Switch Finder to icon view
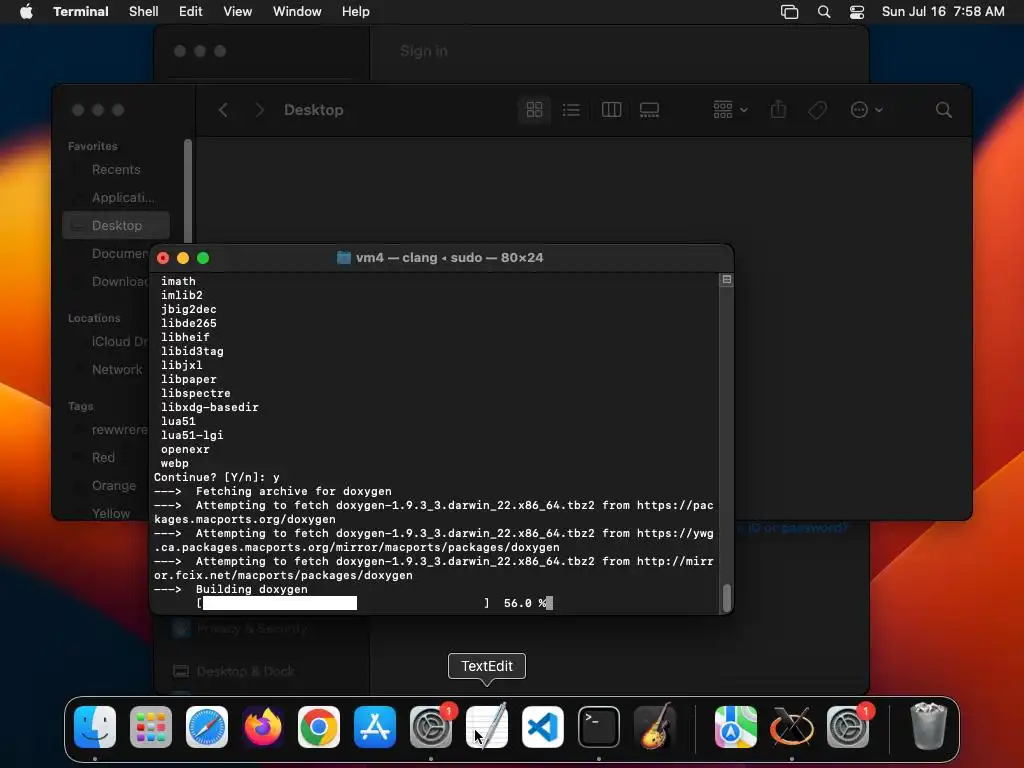The width and height of the screenshot is (1024, 768). coord(534,110)
